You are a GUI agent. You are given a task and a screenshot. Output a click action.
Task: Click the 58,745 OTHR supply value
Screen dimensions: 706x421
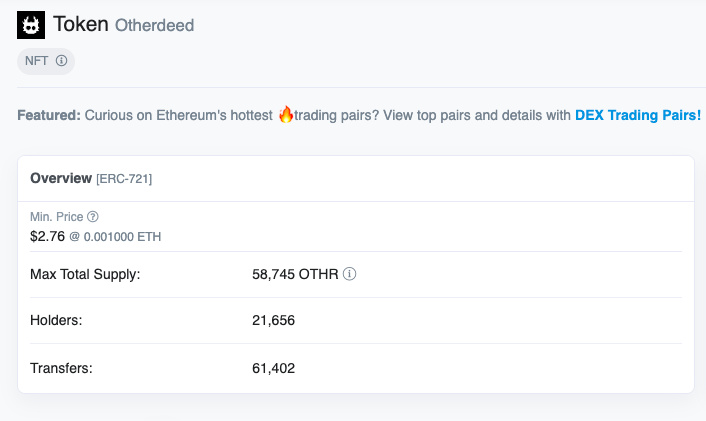pyautogui.click(x=295, y=274)
